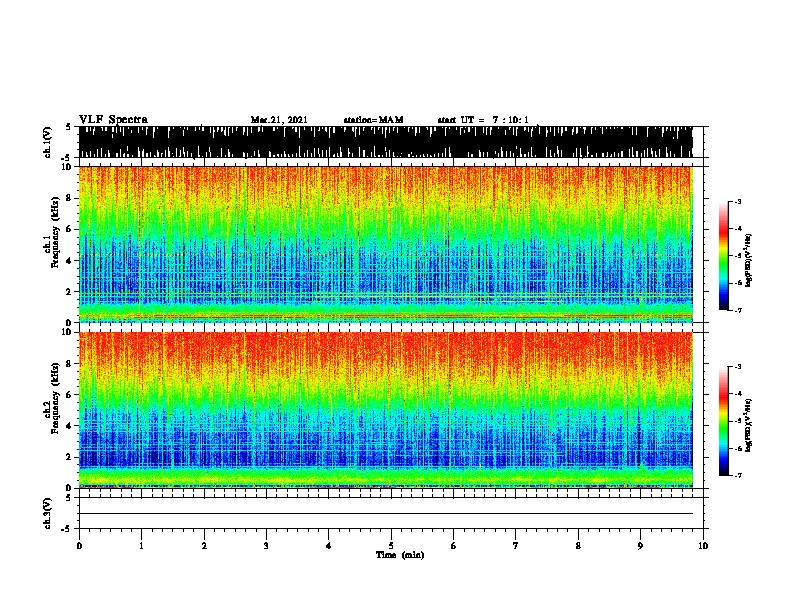Click the ch.1 colorbar log(PSD) label
The width and height of the screenshot is (792, 612).
748,260
